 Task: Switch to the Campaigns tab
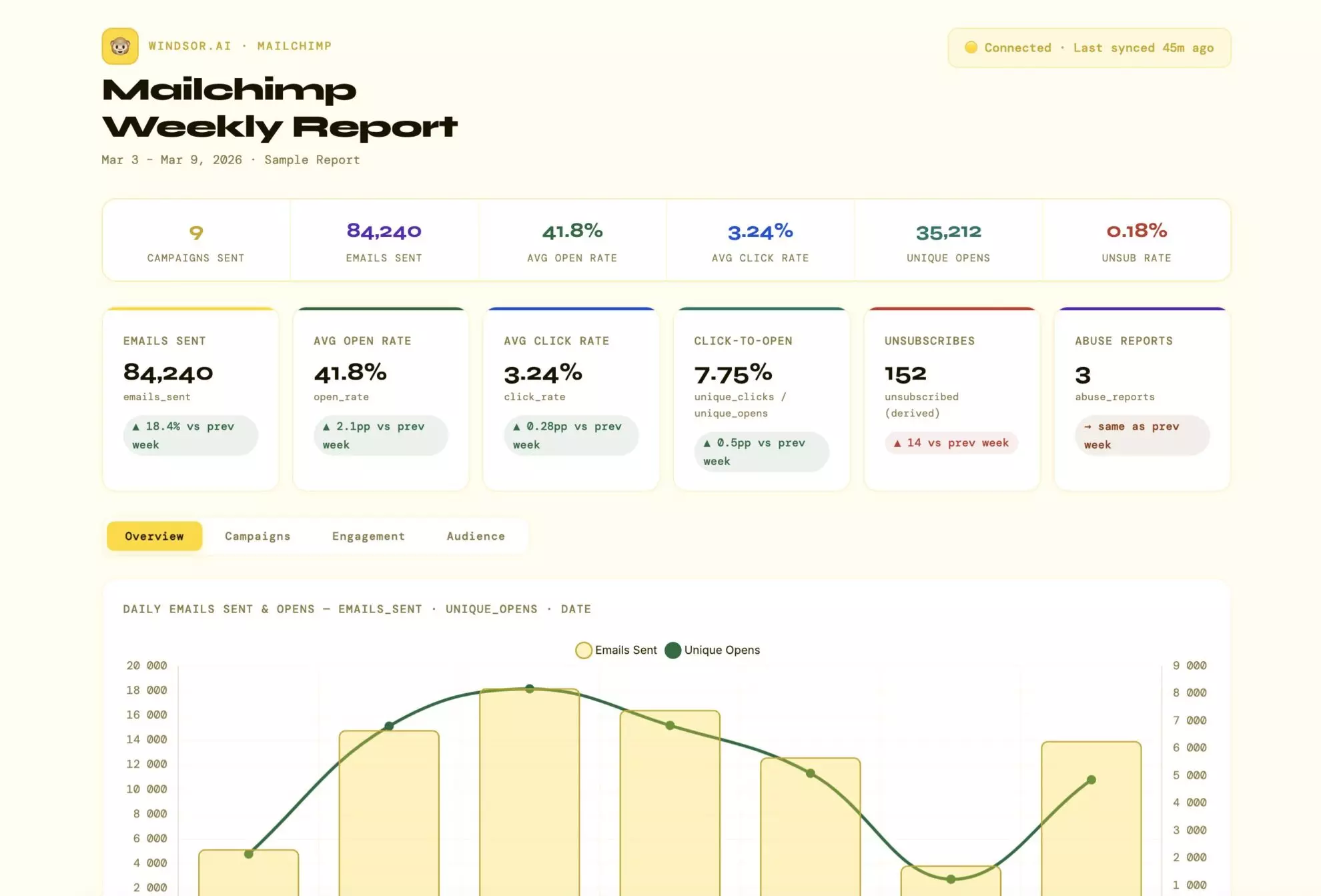258,536
